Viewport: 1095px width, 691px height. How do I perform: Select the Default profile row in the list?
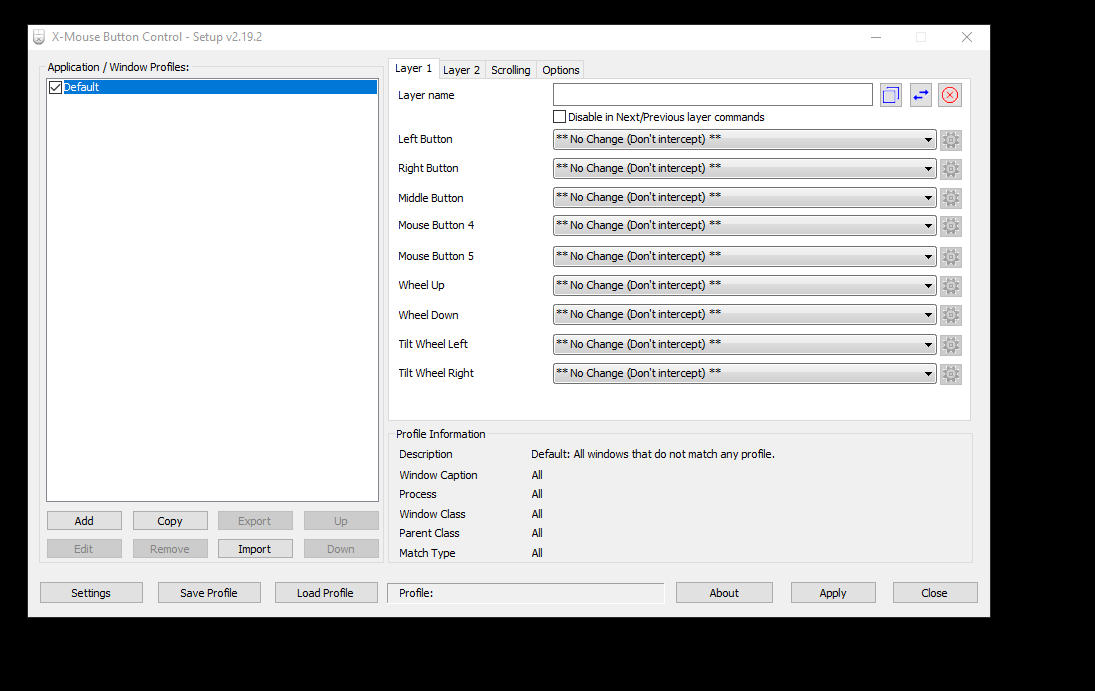click(x=212, y=87)
